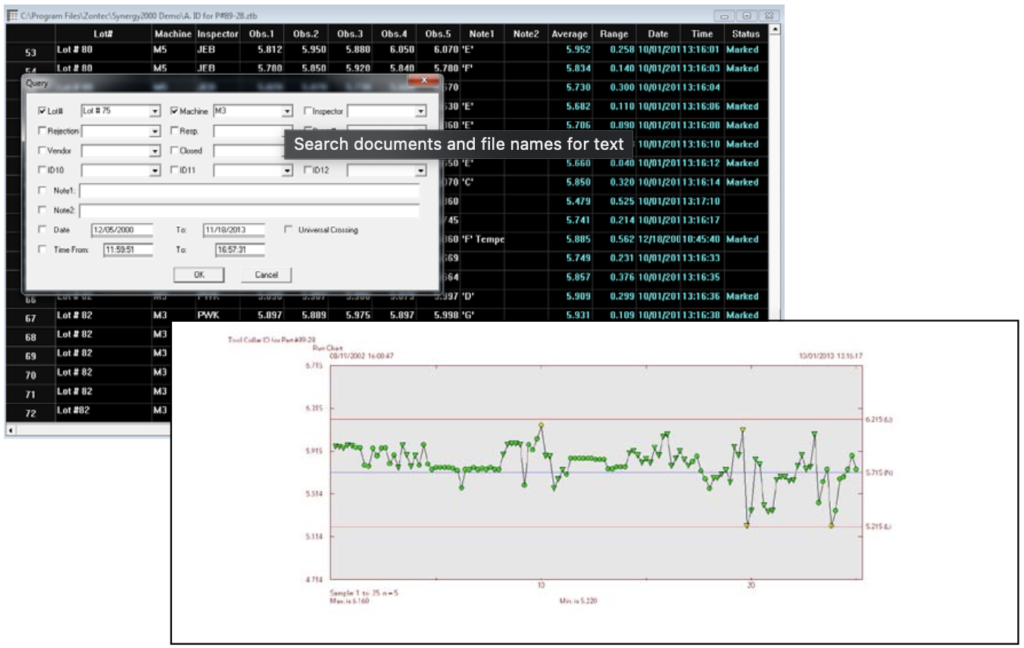The height and width of the screenshot is (648, 1024).
Task: Select row number 67 in the table
Action: pos(31,318)
